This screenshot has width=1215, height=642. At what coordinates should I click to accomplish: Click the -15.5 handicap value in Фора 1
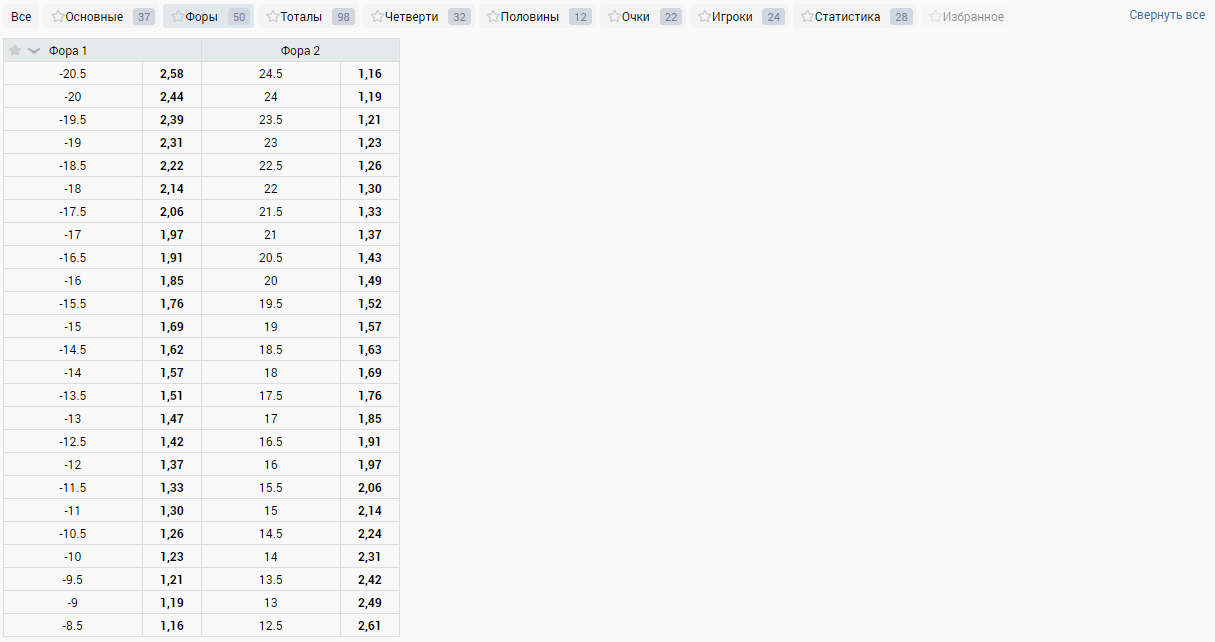point(73,304)
